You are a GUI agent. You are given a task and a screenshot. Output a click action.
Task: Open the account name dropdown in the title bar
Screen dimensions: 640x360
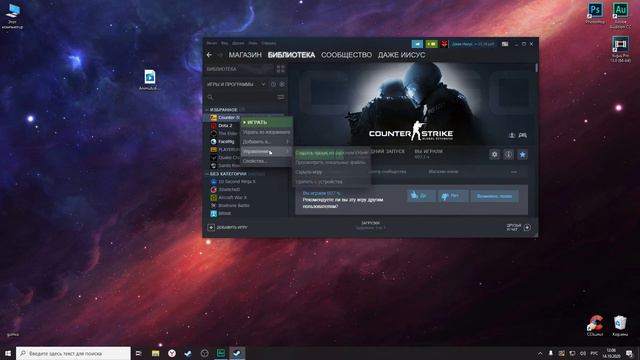click(473, 44)
